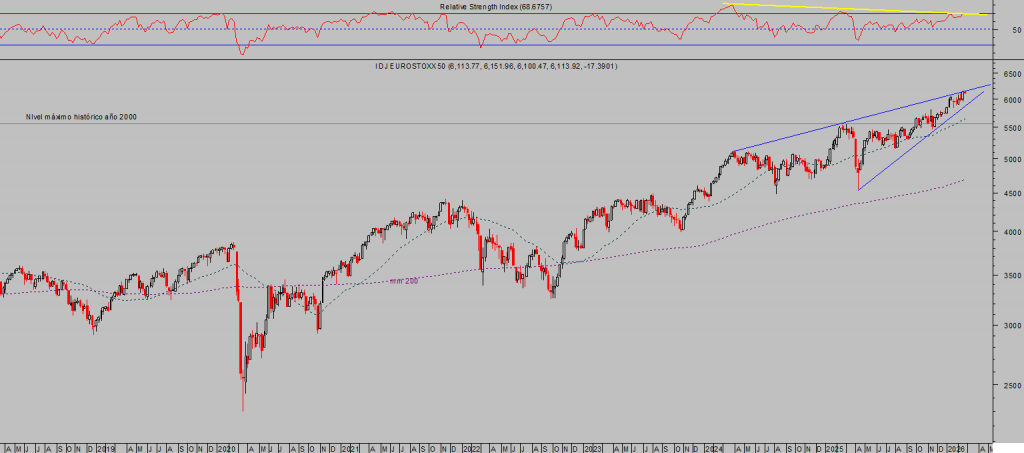Click the 2022 year marker on time axis

tap(468, 447)
